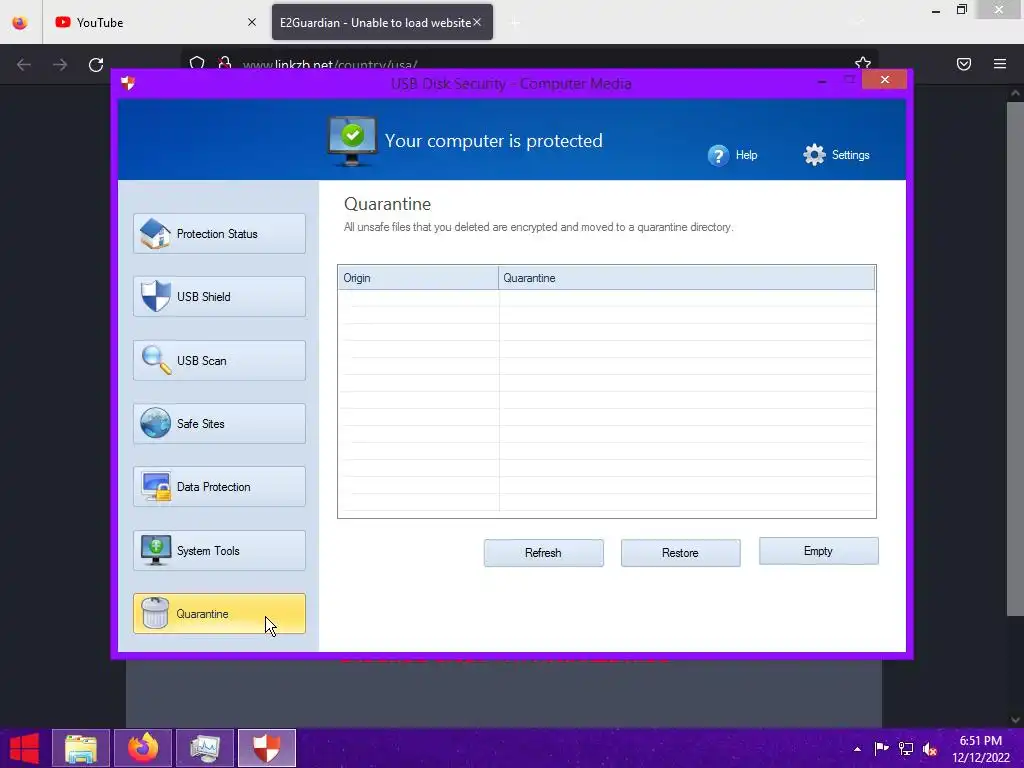Click the USB Disk Security taskbar icon
Image resolution: width=1024 pixels, height=768 pixels.
click(x=267, y=748)
